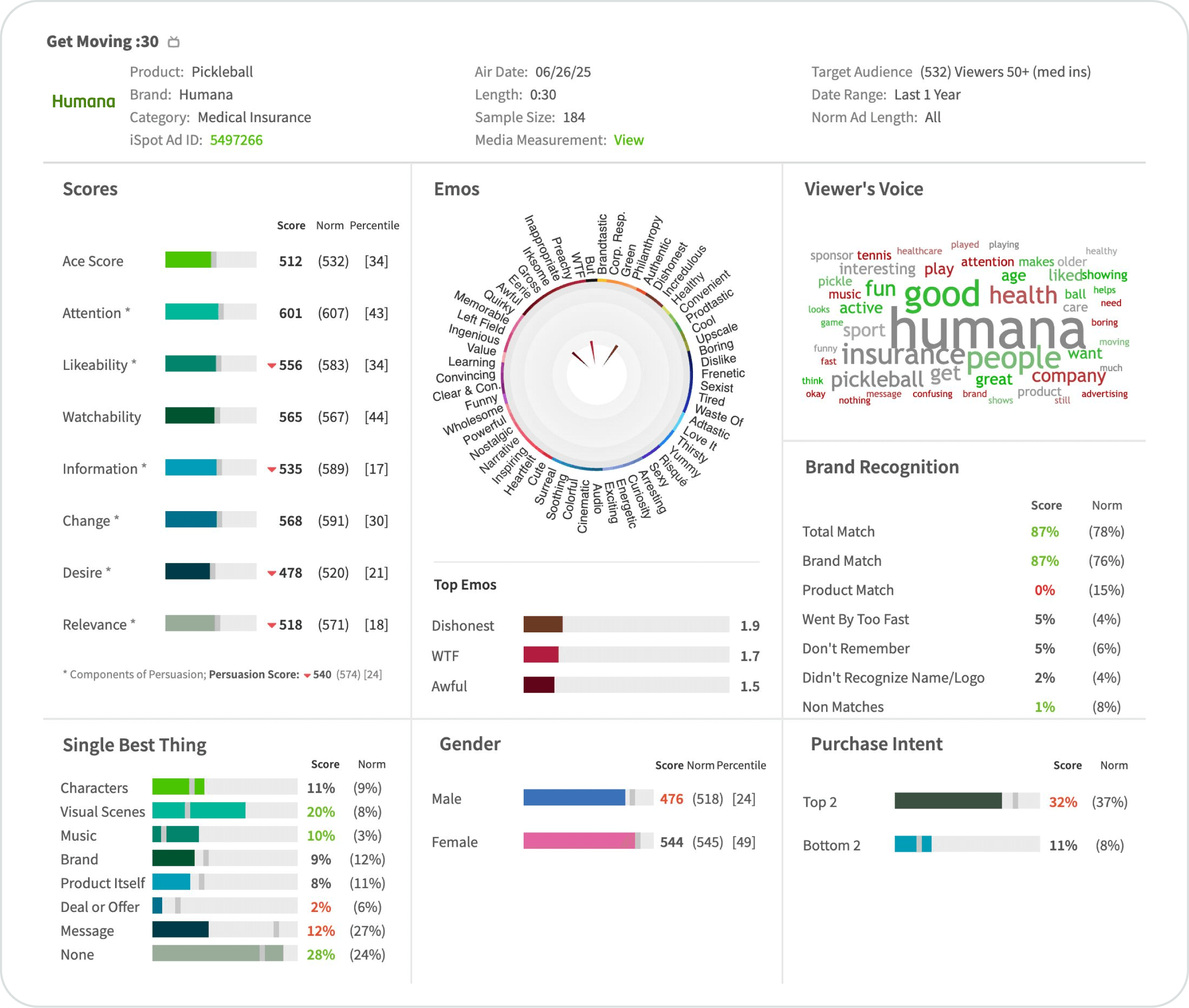Click the Purchase Intent heading
The width and height of the screenshot is (1189, 1008).
pos(877,744)
